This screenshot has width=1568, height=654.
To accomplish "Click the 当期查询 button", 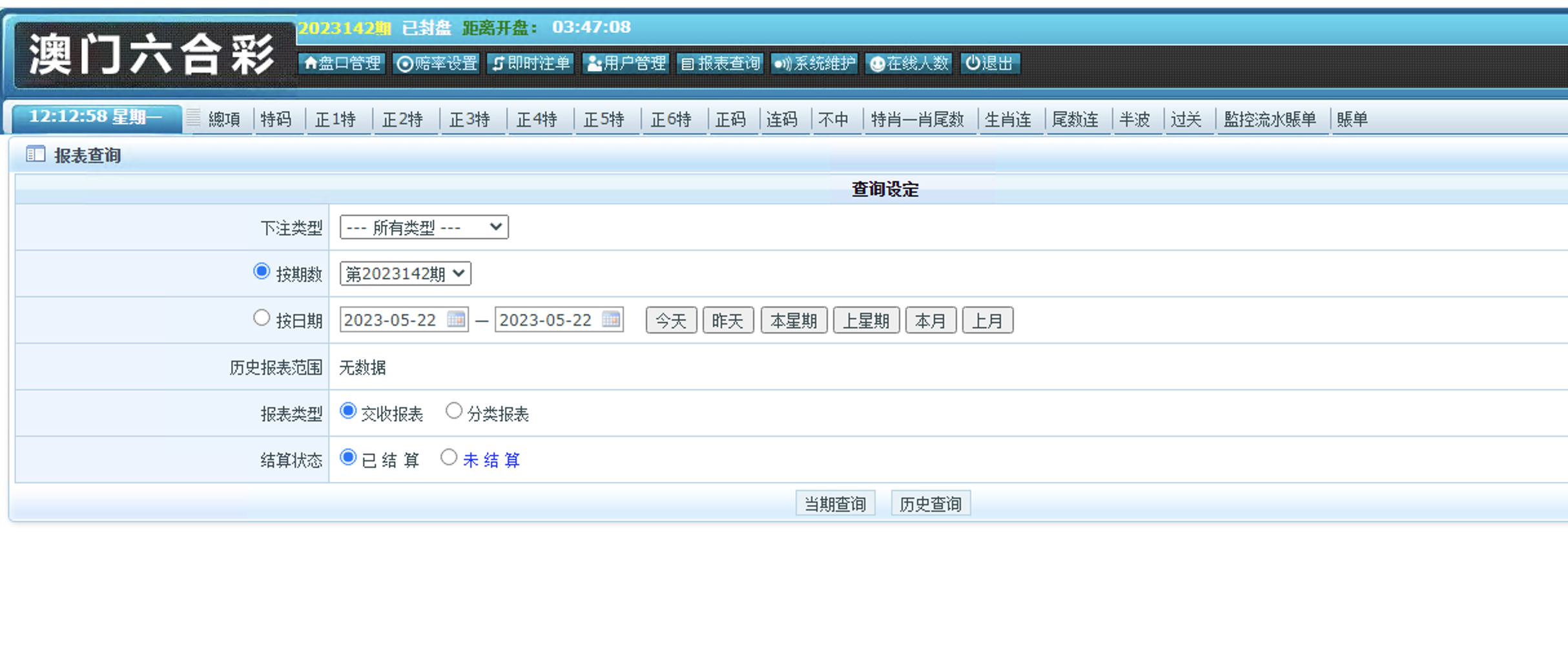I will 836,503.
